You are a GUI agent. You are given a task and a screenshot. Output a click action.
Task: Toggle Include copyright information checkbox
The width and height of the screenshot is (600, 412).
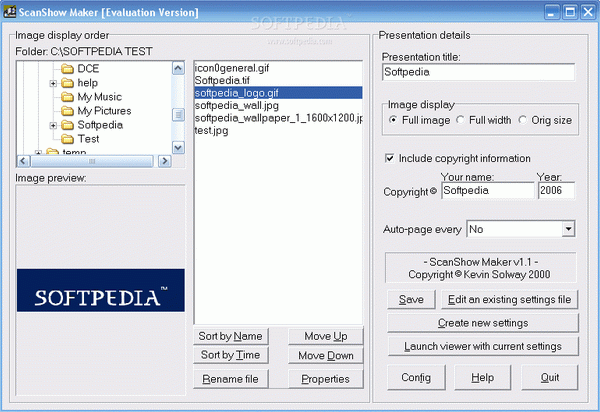[x=390, y=158]
